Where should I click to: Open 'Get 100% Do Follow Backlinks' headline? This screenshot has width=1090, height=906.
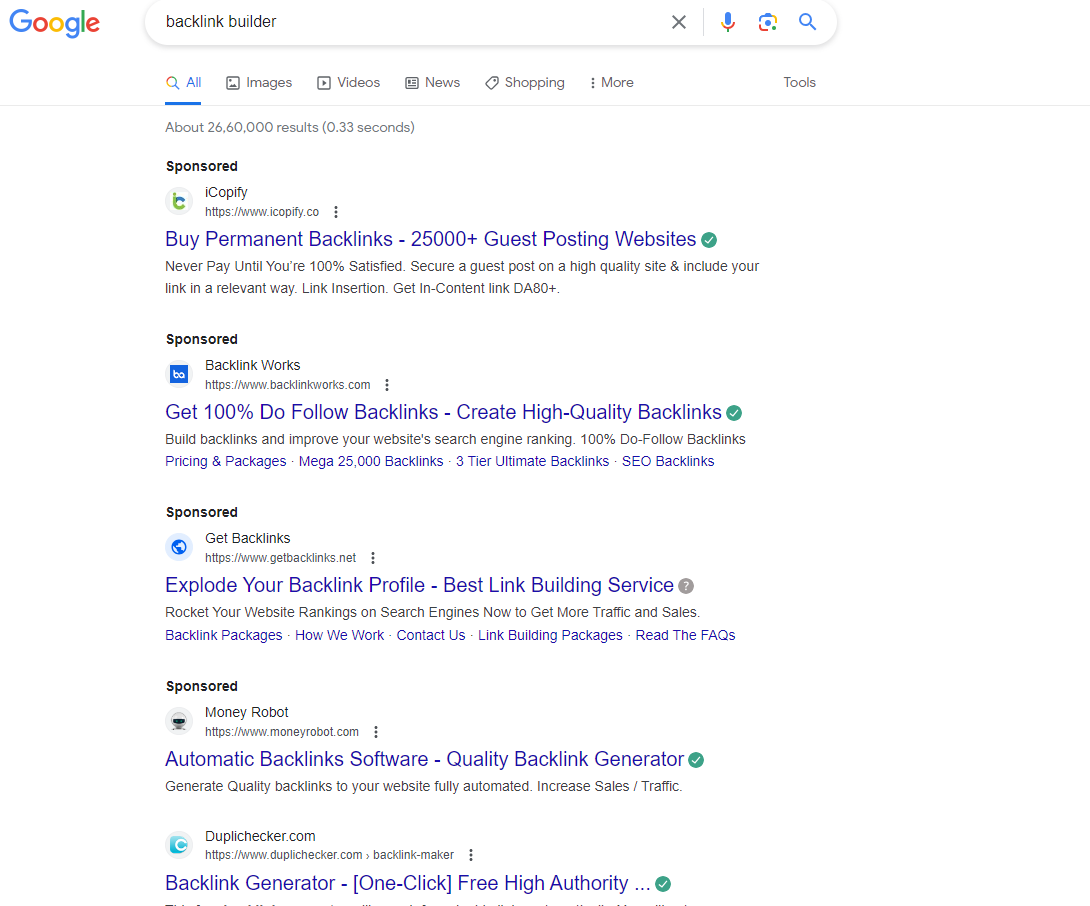[x=444, y=412]
